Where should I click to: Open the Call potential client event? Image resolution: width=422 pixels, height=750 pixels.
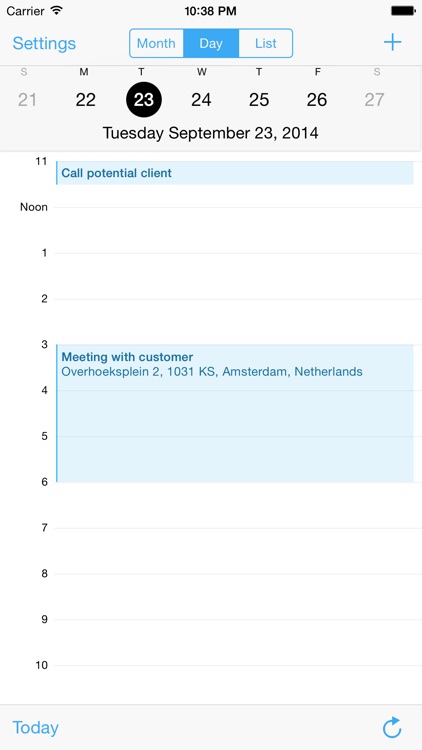pos(234,173)
